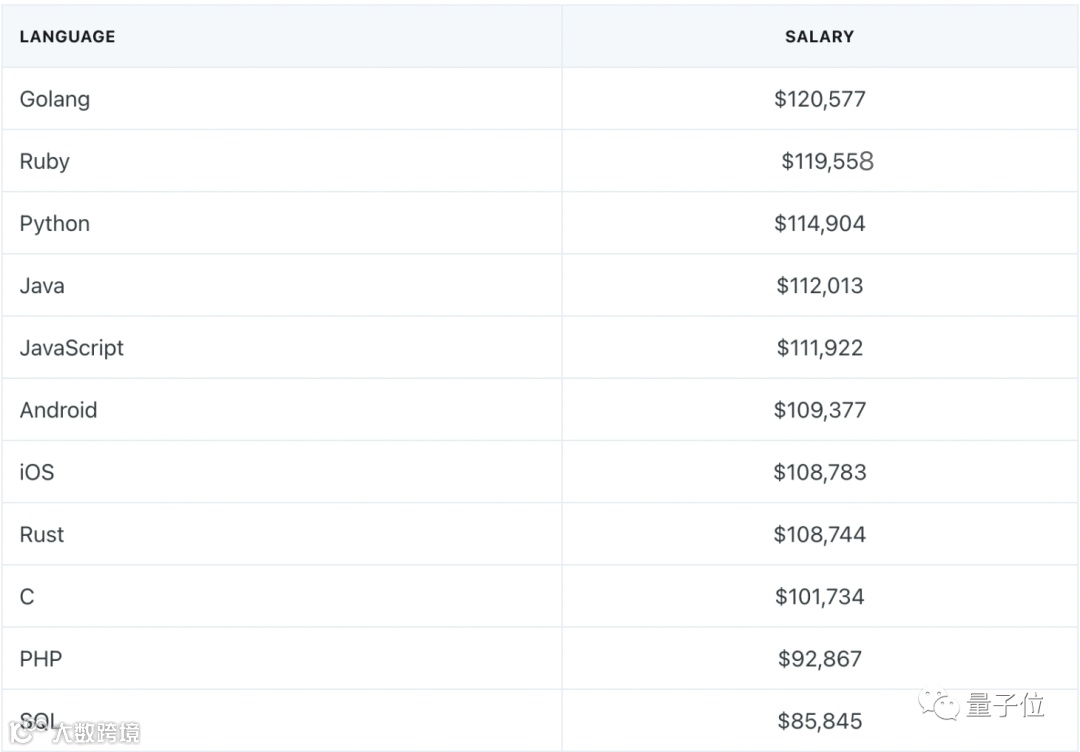Click the SALARY column header
Screen dimensions: 1080x752
tap(819, 37)
